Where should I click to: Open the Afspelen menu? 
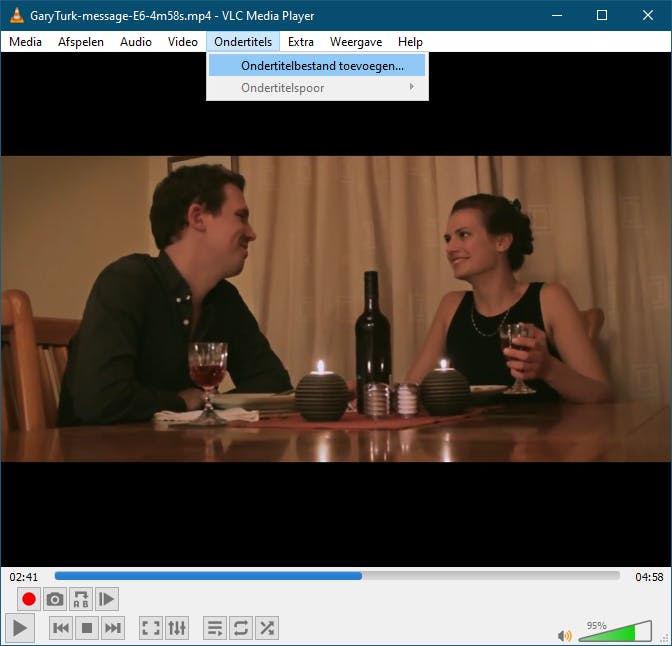[81, 42]
